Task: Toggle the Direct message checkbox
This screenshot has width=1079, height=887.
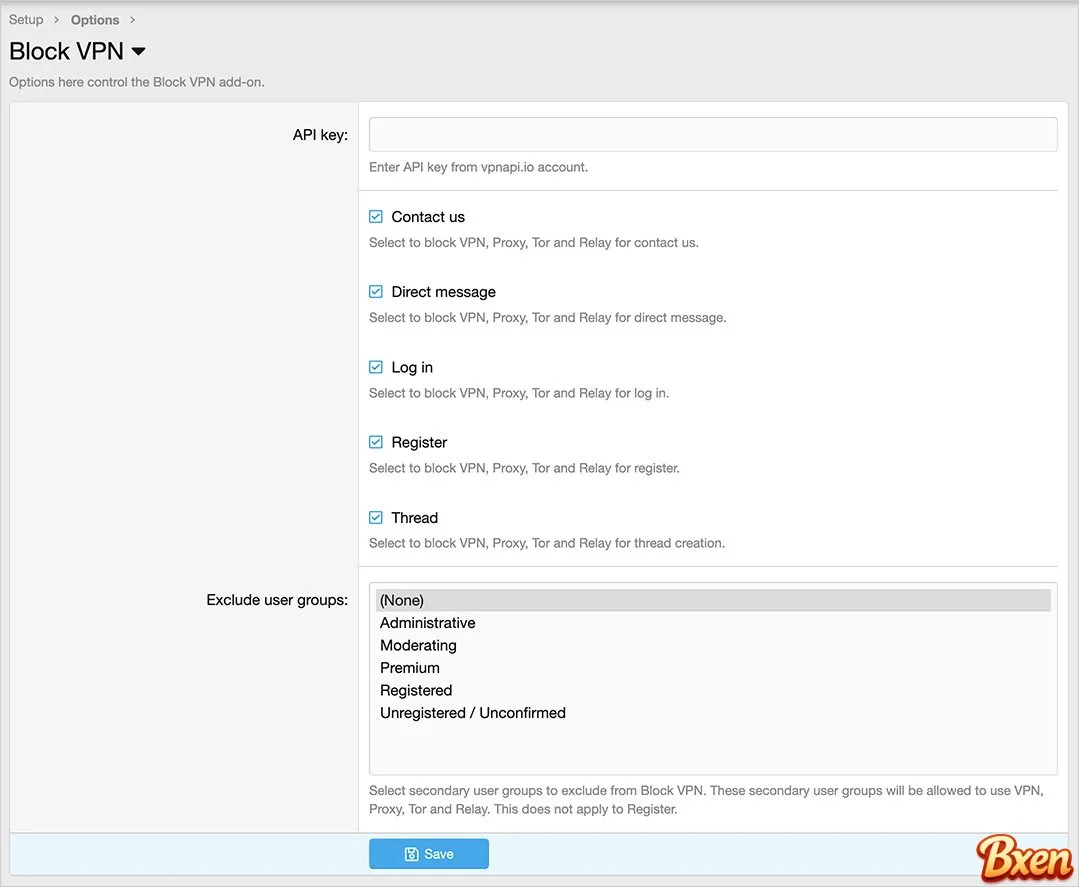Action: (376, 292)
